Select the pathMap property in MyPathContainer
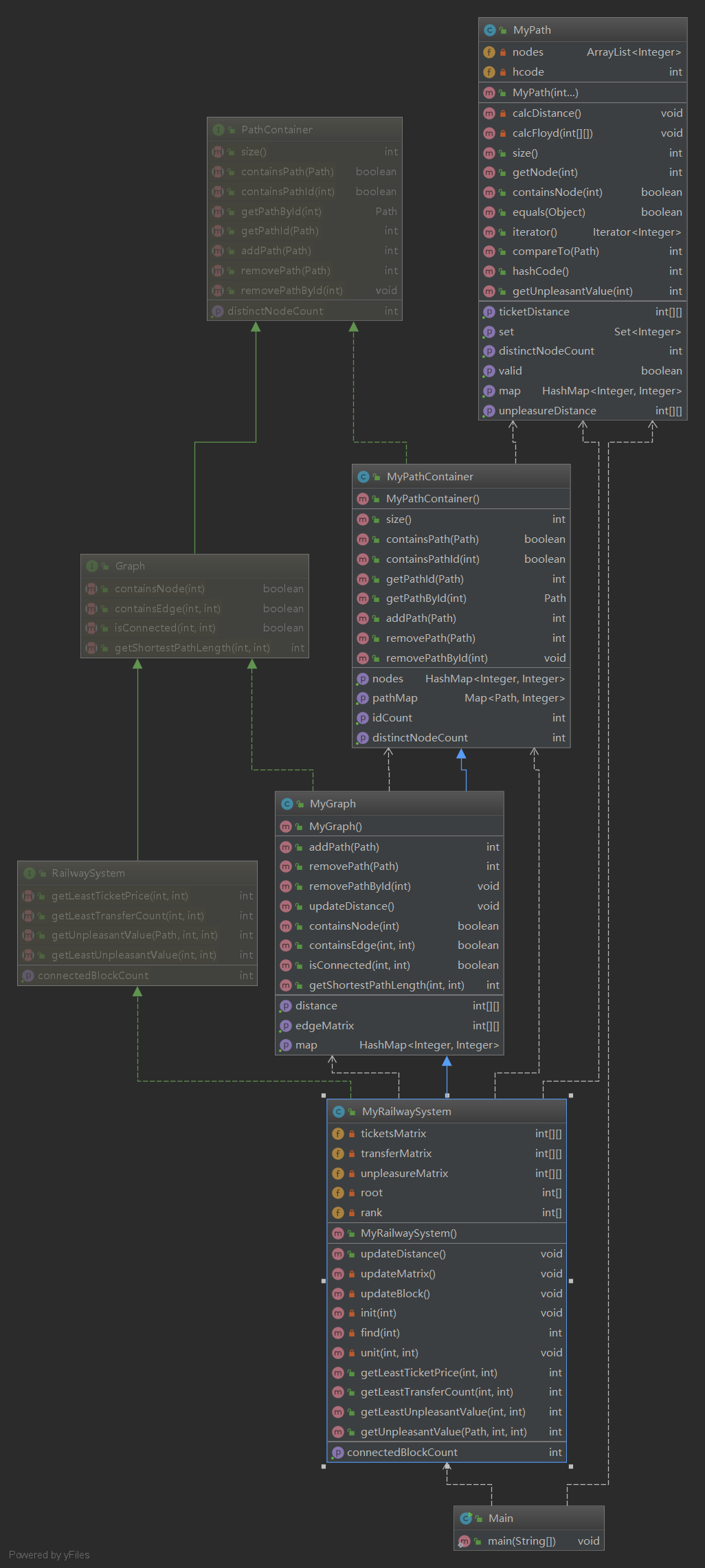705x1568 pixels. [394, 698]
